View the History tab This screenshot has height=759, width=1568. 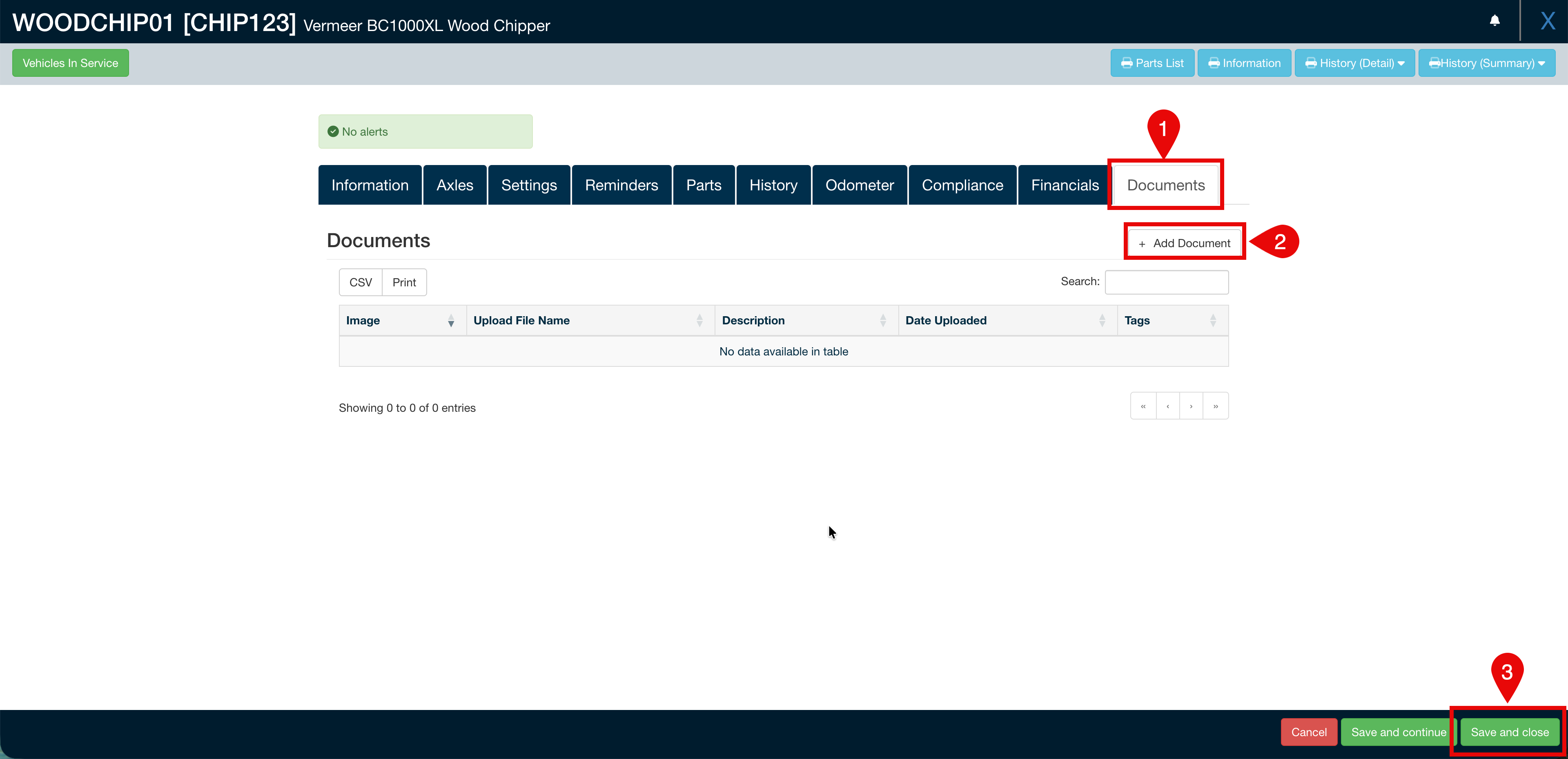tap(773, 185)
